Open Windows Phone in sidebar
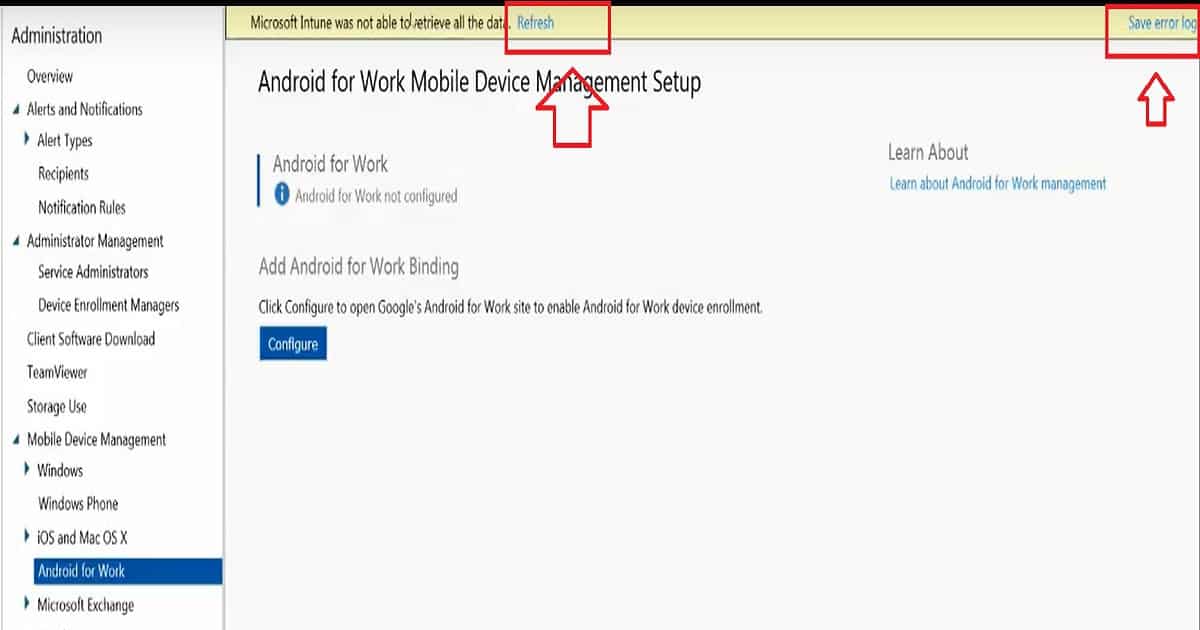Image resolution: width=1200 pixels, height=630 pixels. pyautogui.click(x=78, y=504)
